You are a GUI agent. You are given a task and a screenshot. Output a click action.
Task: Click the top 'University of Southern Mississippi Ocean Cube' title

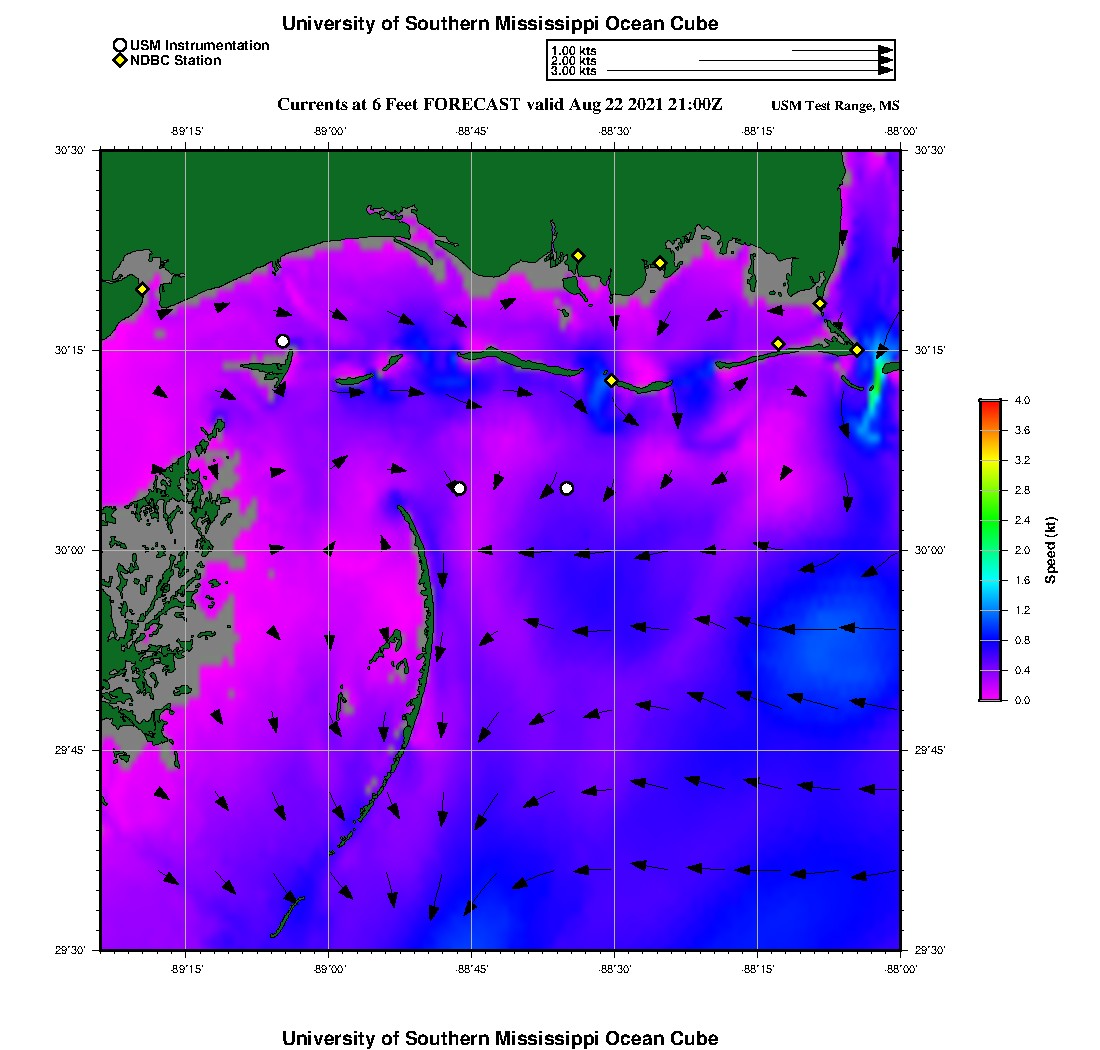(500, 23)
